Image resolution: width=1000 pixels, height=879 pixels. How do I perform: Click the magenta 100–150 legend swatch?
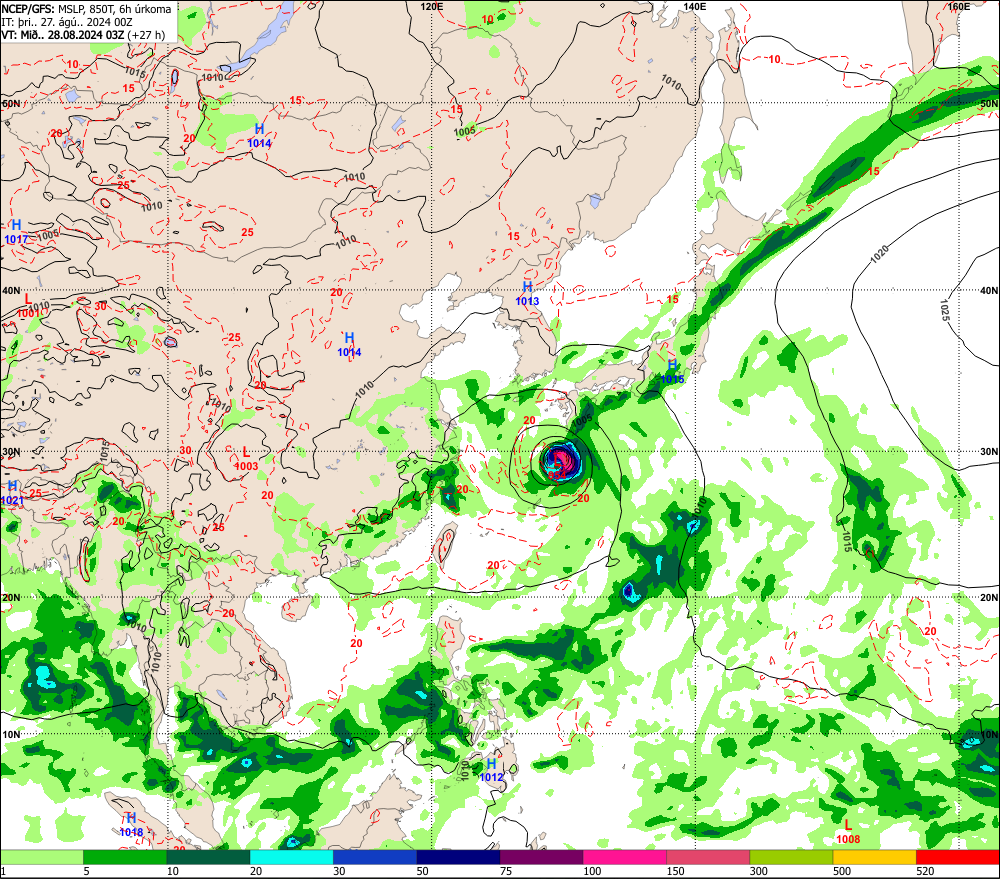(625, 857)
